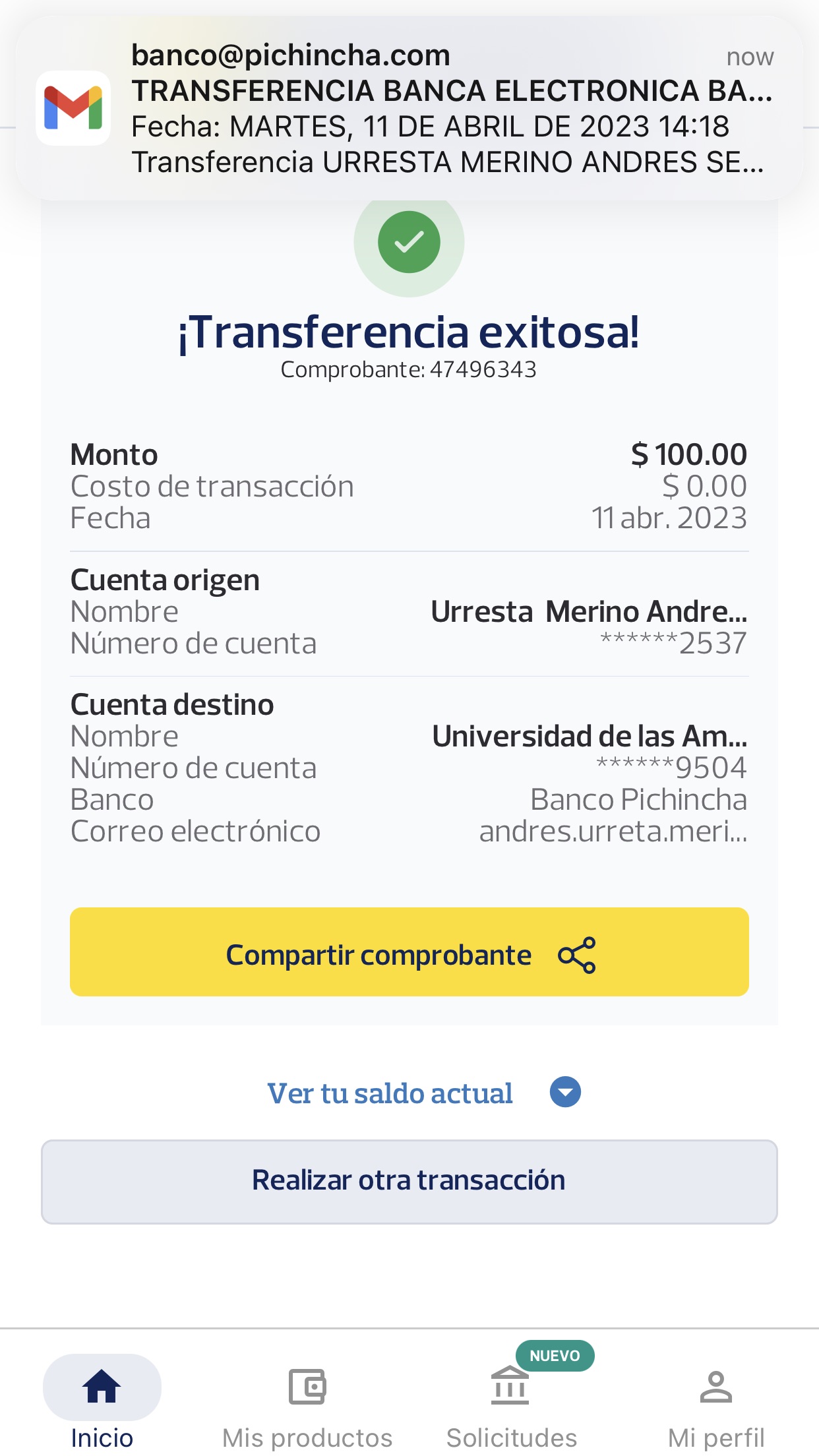The width and height of the screenshot is (819, 1456).
Task: Tap the NUEVO badge above Solicitudes
Action: click(555, 1356)
